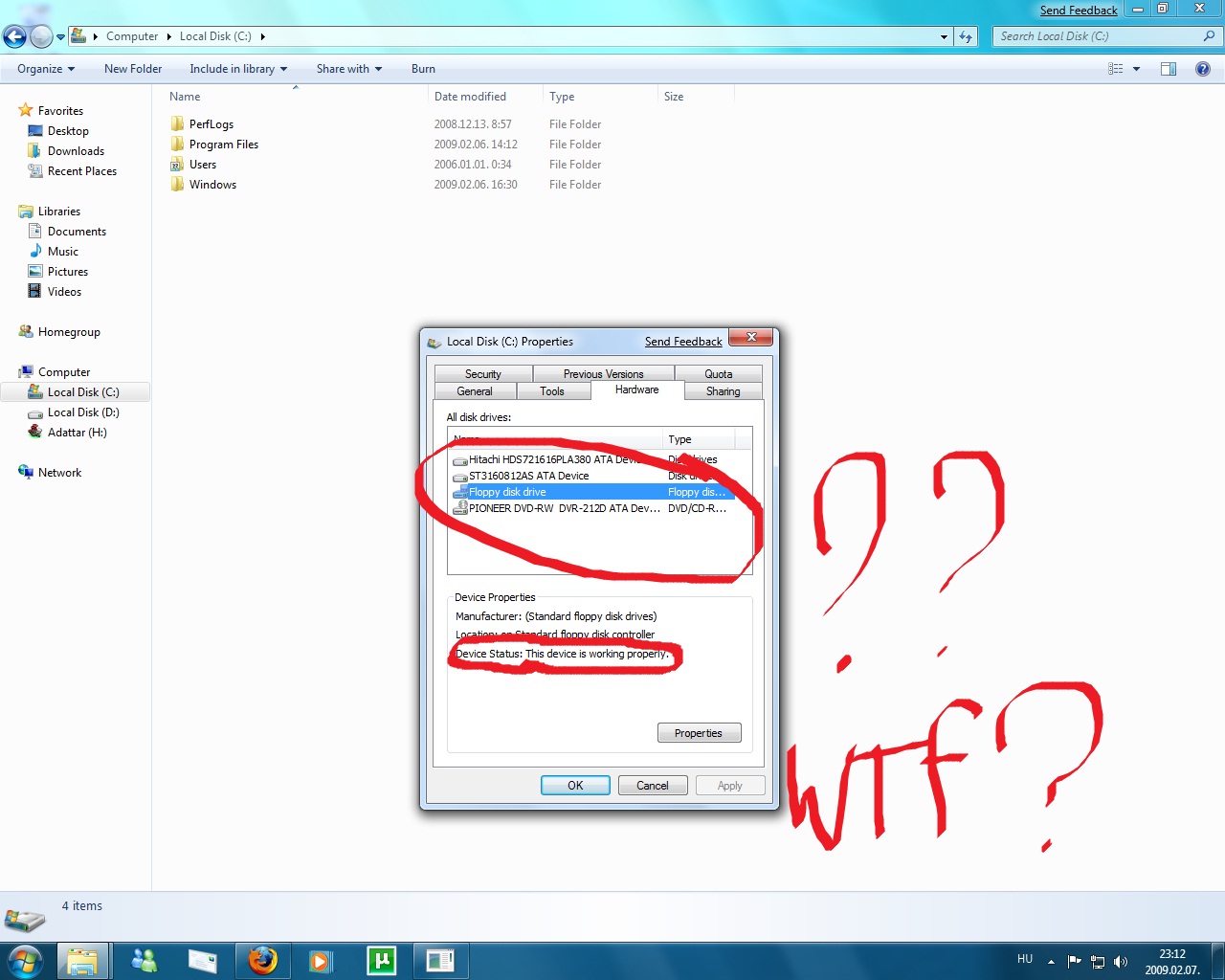The width and height of the screenshot is (1225, 980).
Task: Sort by Date modified column header
Action: click(470, 97)
